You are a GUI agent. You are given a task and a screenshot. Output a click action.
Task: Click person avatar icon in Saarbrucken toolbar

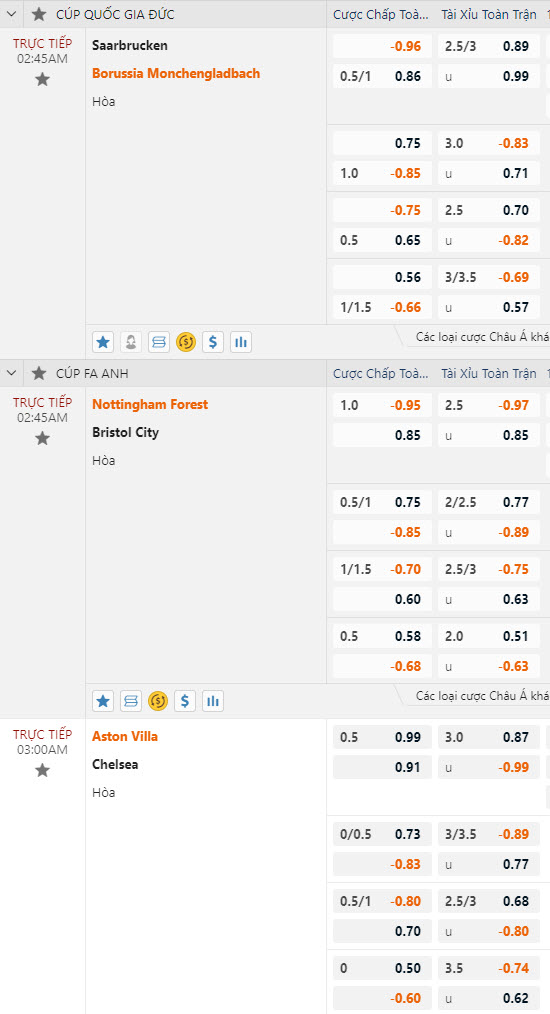point(131,342)
